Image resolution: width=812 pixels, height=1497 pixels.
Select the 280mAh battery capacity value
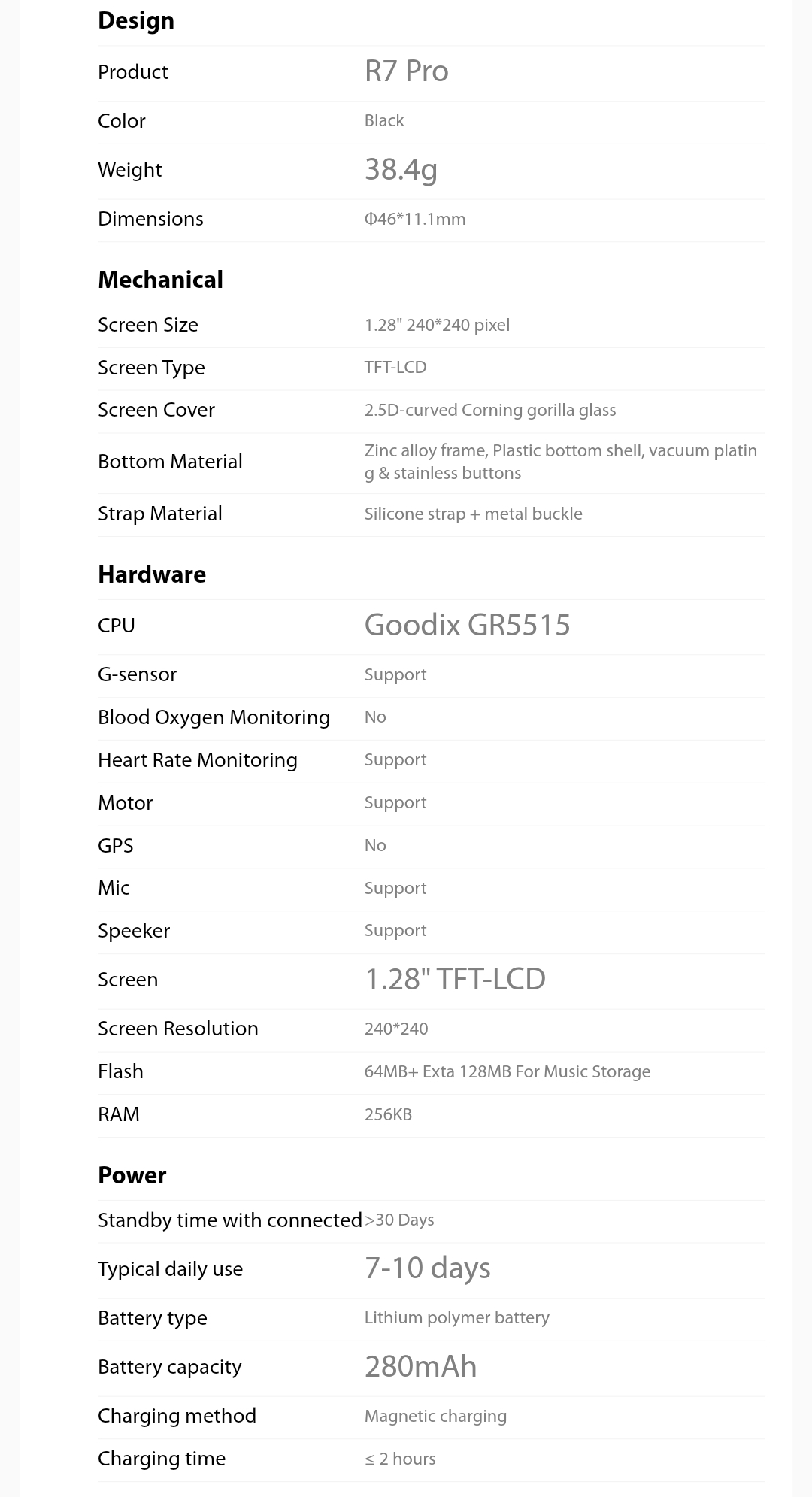point(421,1367)
